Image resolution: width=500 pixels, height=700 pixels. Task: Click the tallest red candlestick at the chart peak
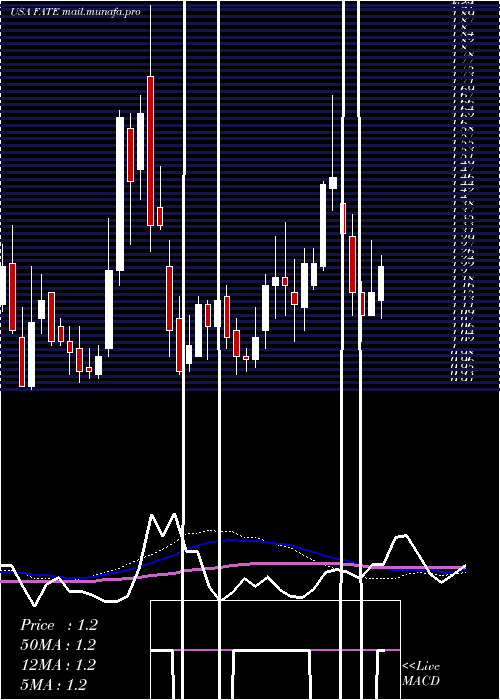[x=150, y=151]
